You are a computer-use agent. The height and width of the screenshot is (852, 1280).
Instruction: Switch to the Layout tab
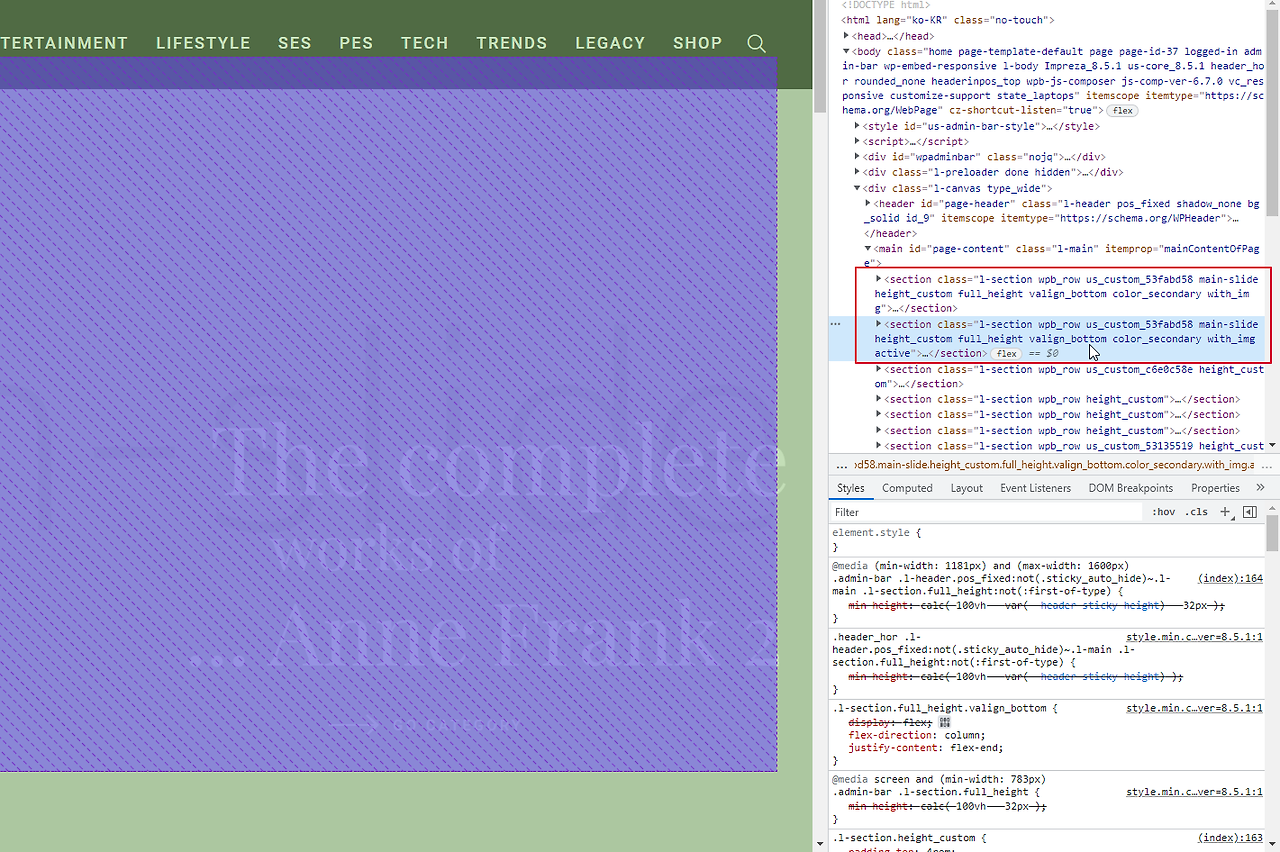(966, 488)
